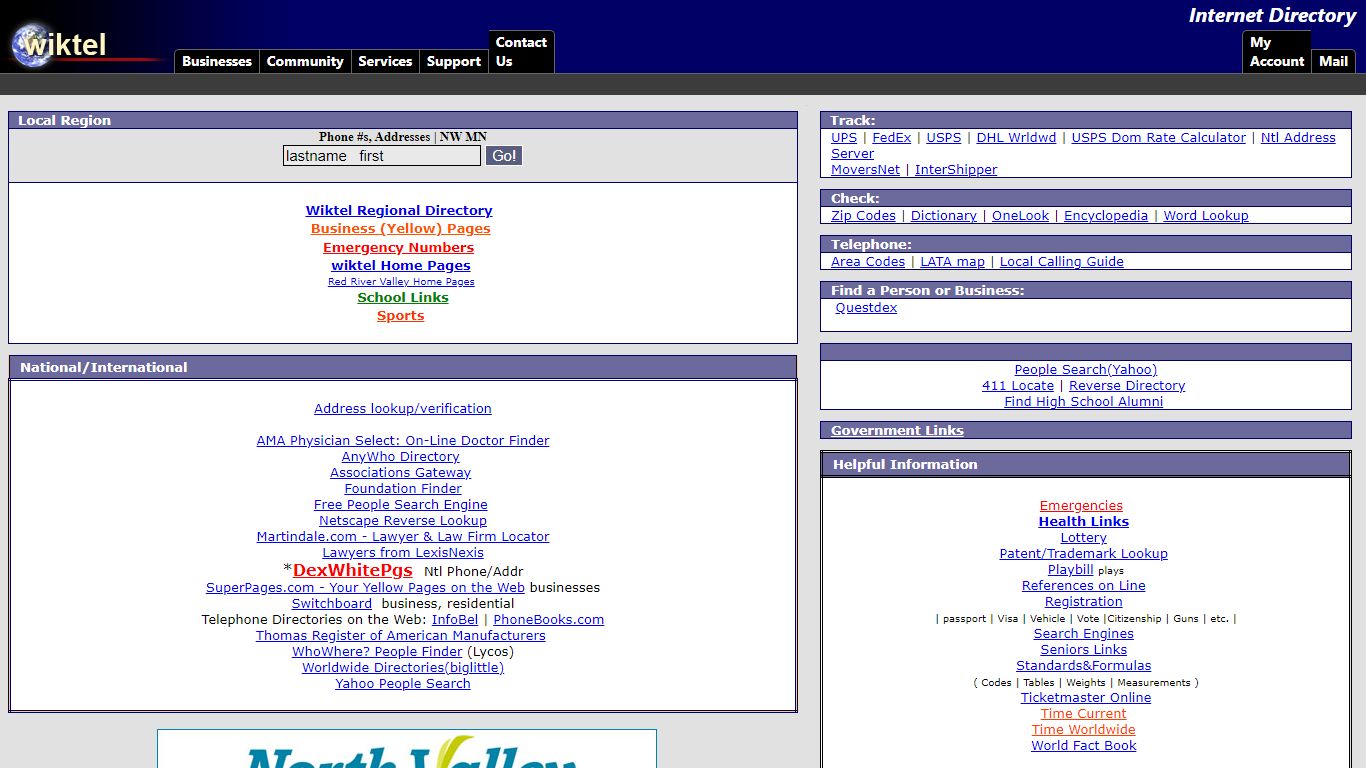
Task: Open the InfoBel directory link
Action: tap(455, 620)
